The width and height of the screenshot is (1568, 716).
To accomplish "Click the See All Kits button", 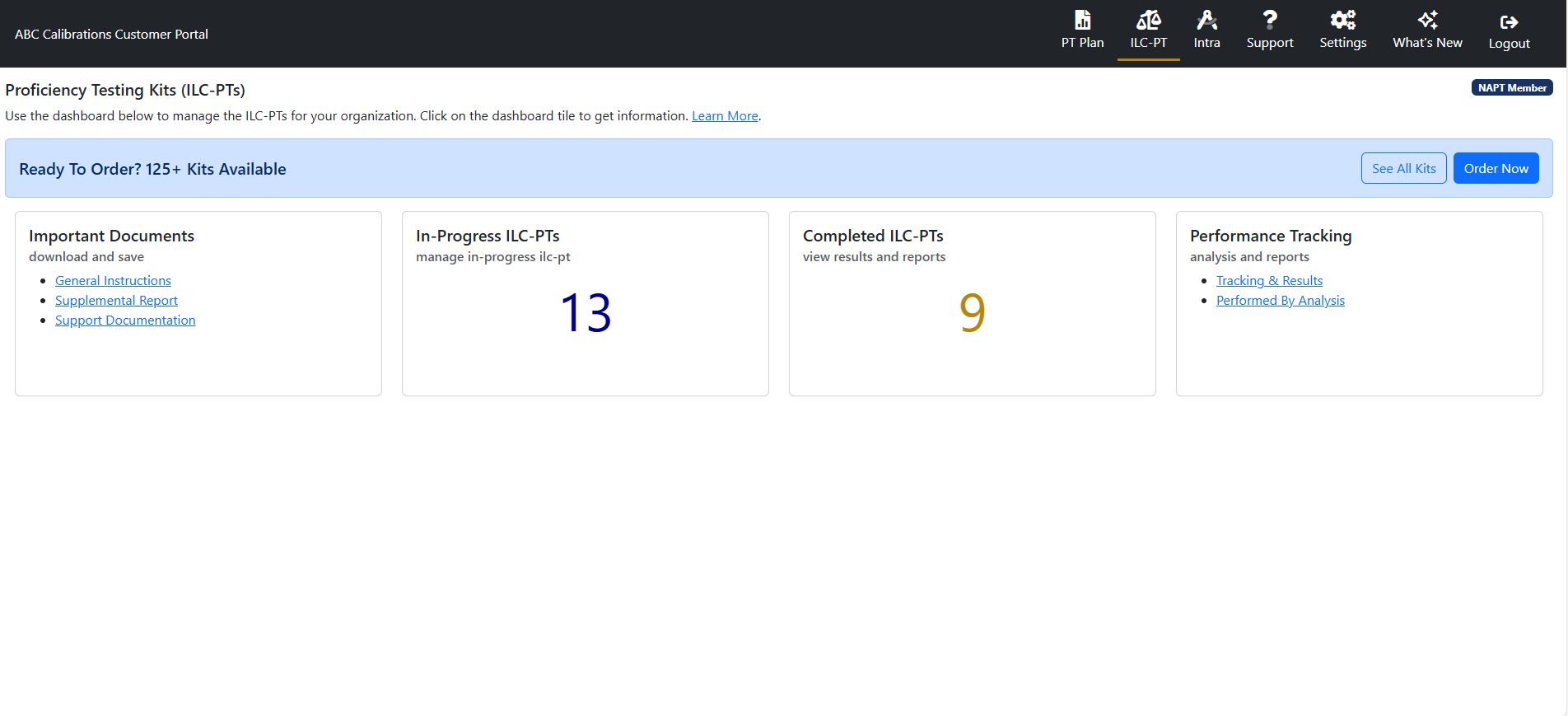I will coord(1403,168).
